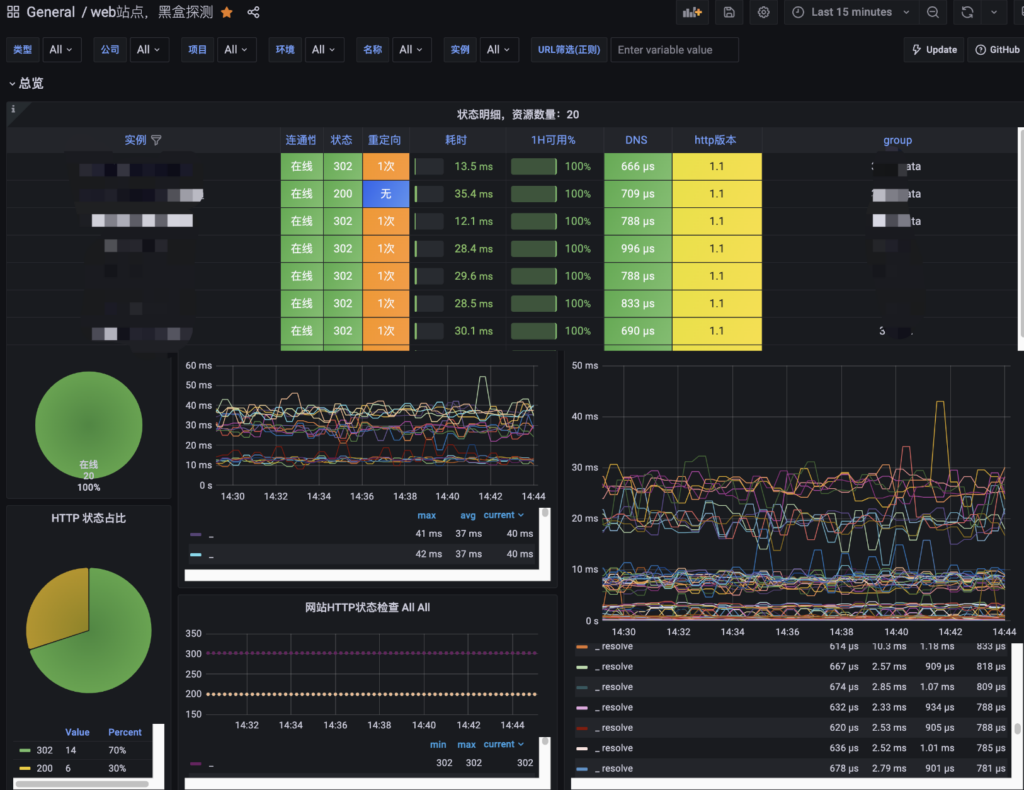This screenshot has width=1024, height=790.
Task: Refresh the dashboard
Action: coord(967,12)
